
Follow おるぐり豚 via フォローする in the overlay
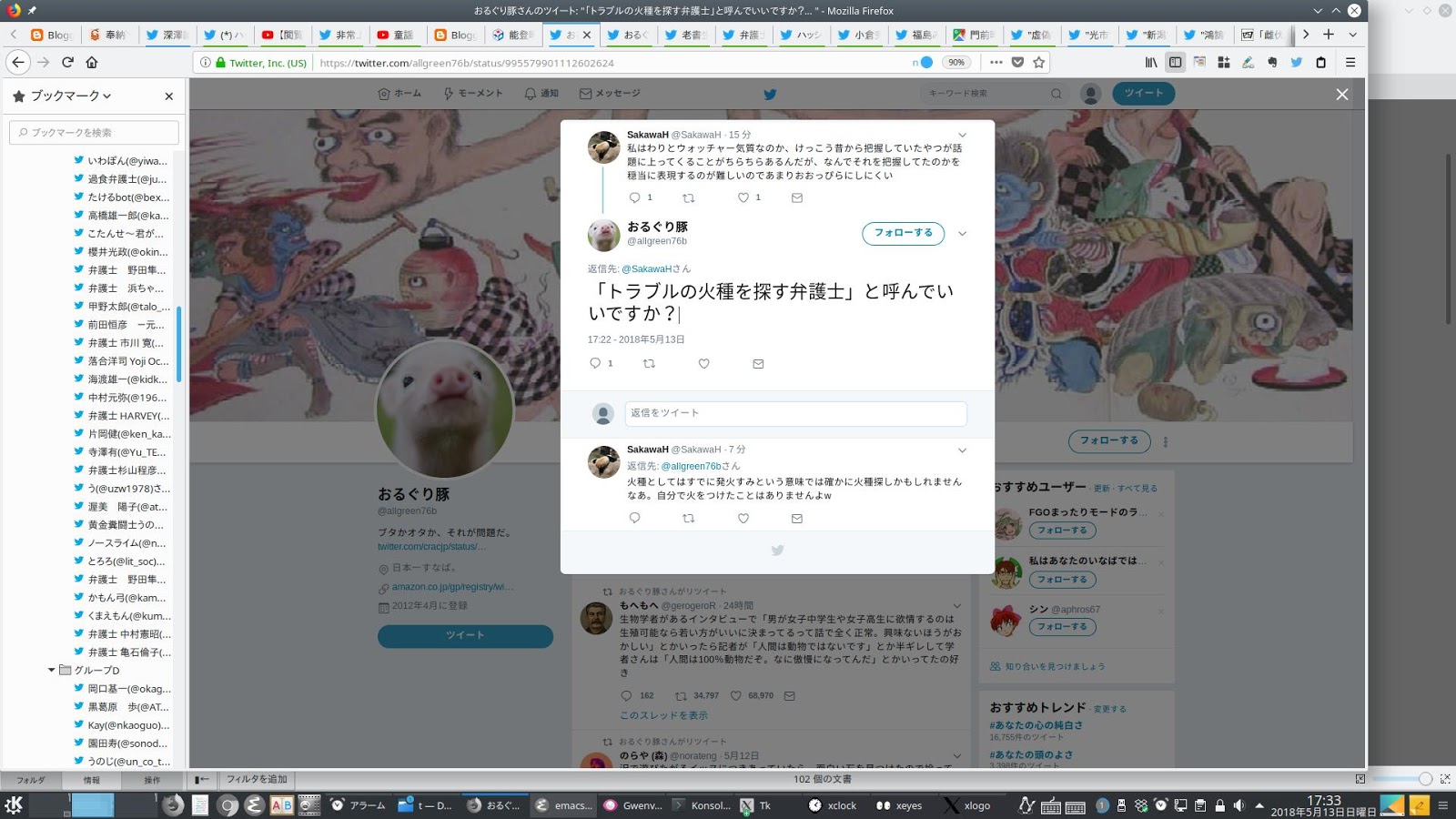tap(903, 233)
